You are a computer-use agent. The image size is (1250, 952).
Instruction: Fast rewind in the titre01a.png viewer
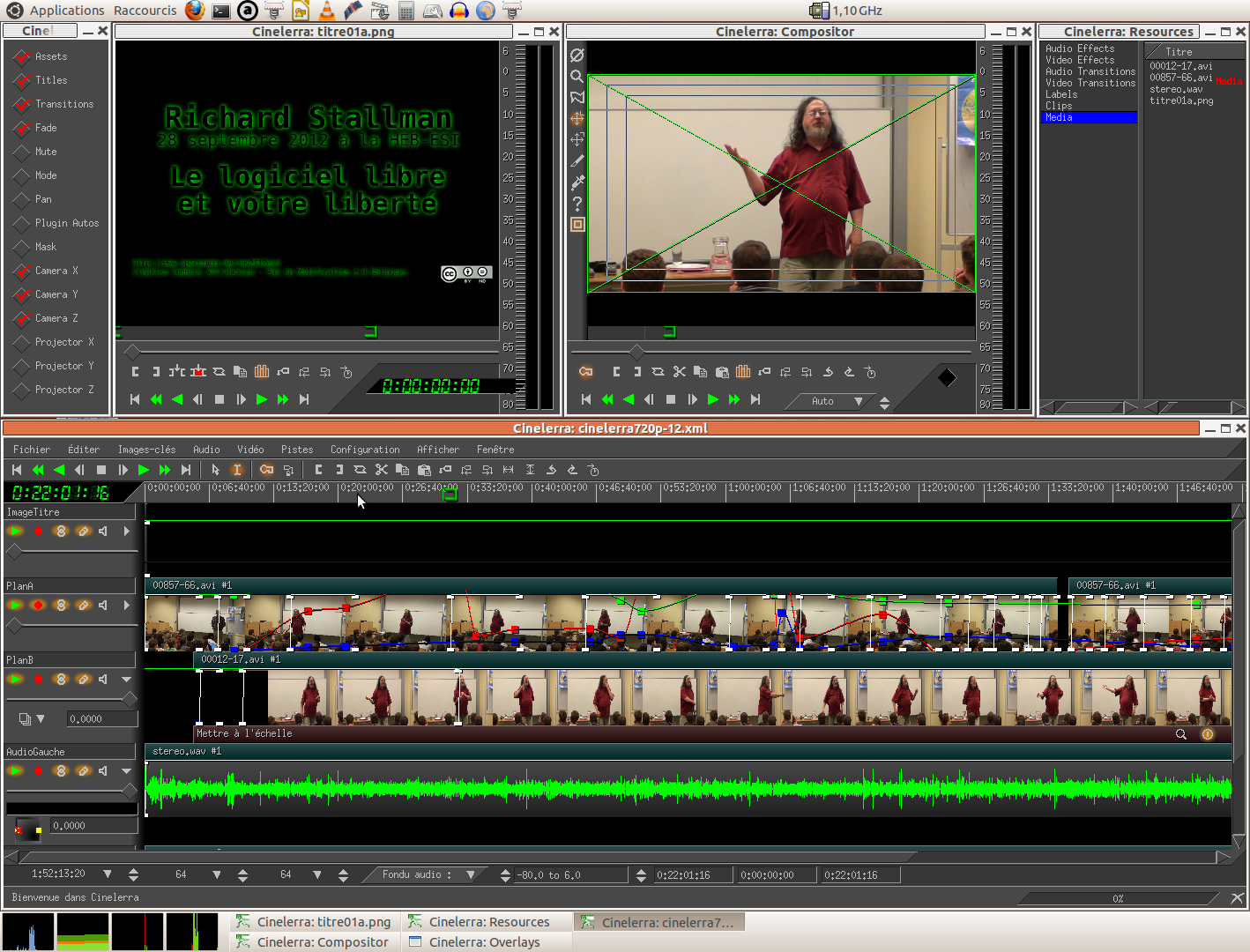pyautogui.click(x=156, y=399)
